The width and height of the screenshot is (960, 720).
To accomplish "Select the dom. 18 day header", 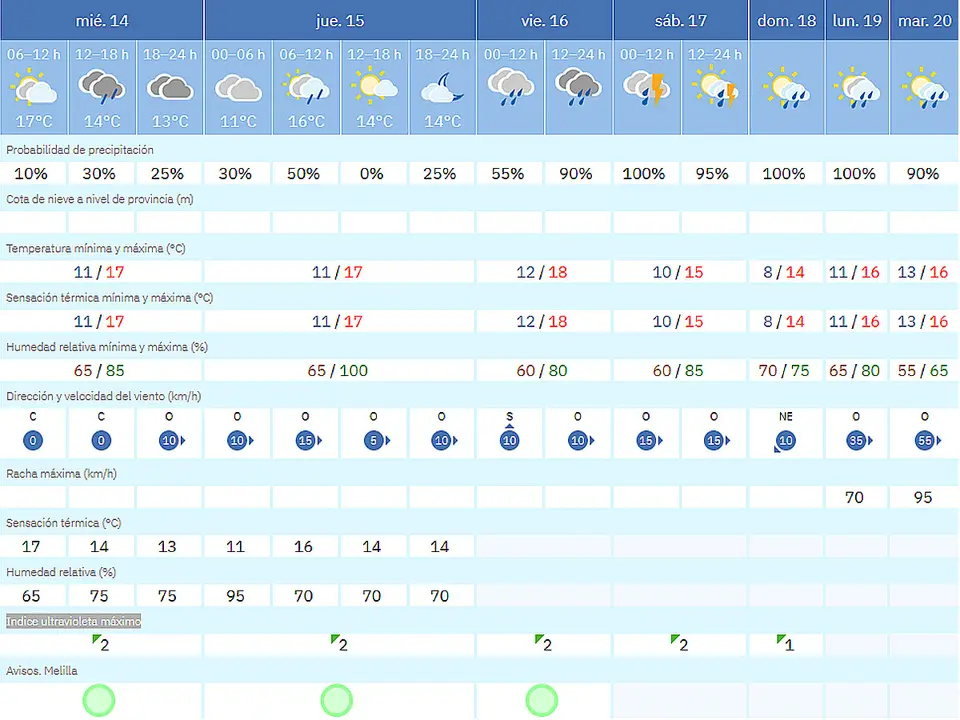I will click(x=787, y=20).
